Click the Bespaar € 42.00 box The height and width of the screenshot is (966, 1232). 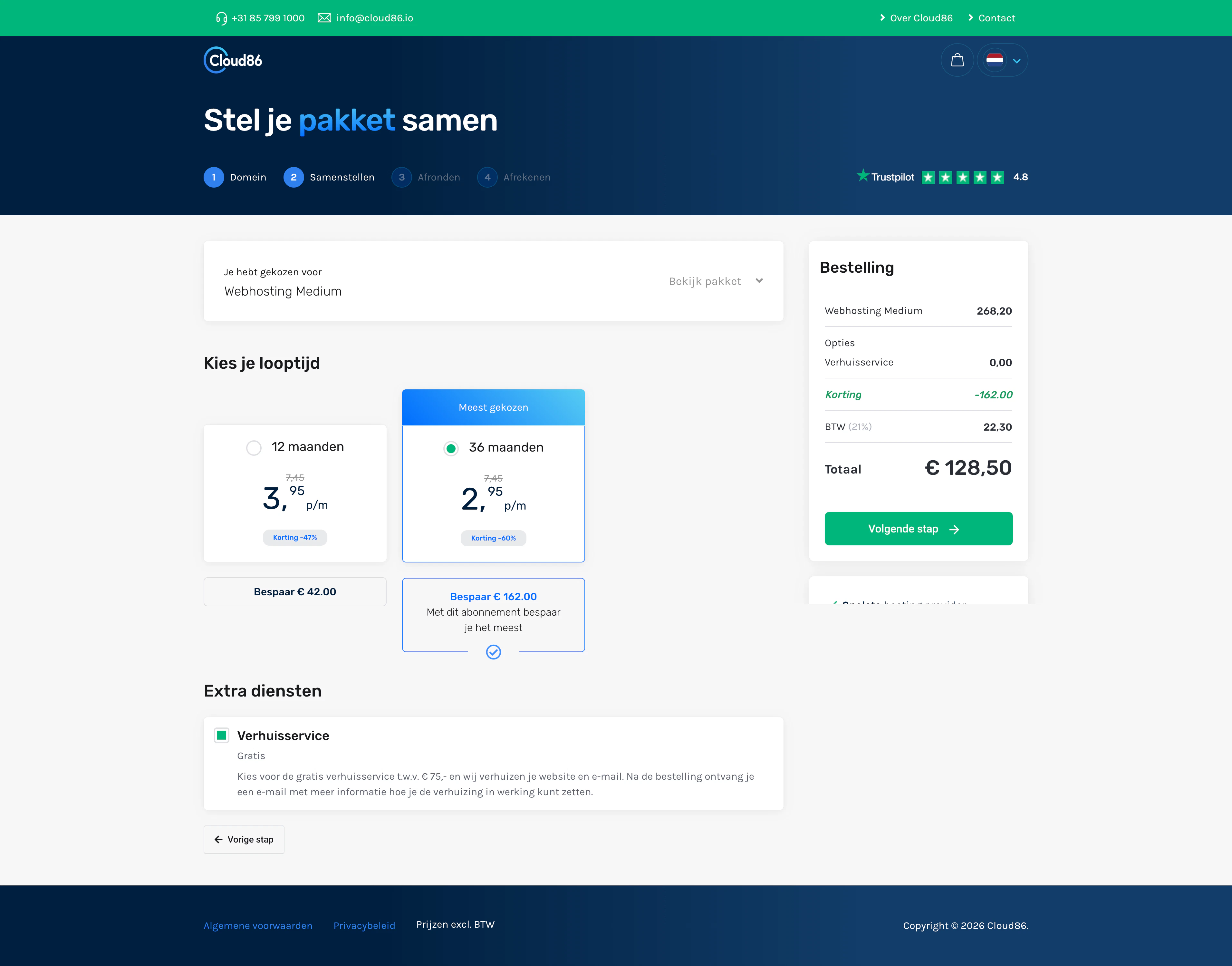294,591
